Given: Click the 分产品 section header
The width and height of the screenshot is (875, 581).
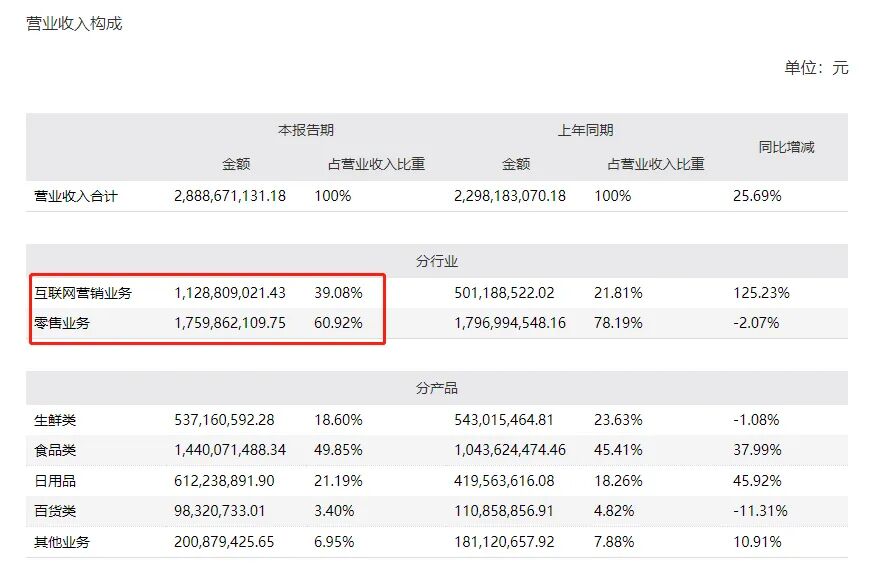Looking at the screenshot, I should [x=437, y=388].
